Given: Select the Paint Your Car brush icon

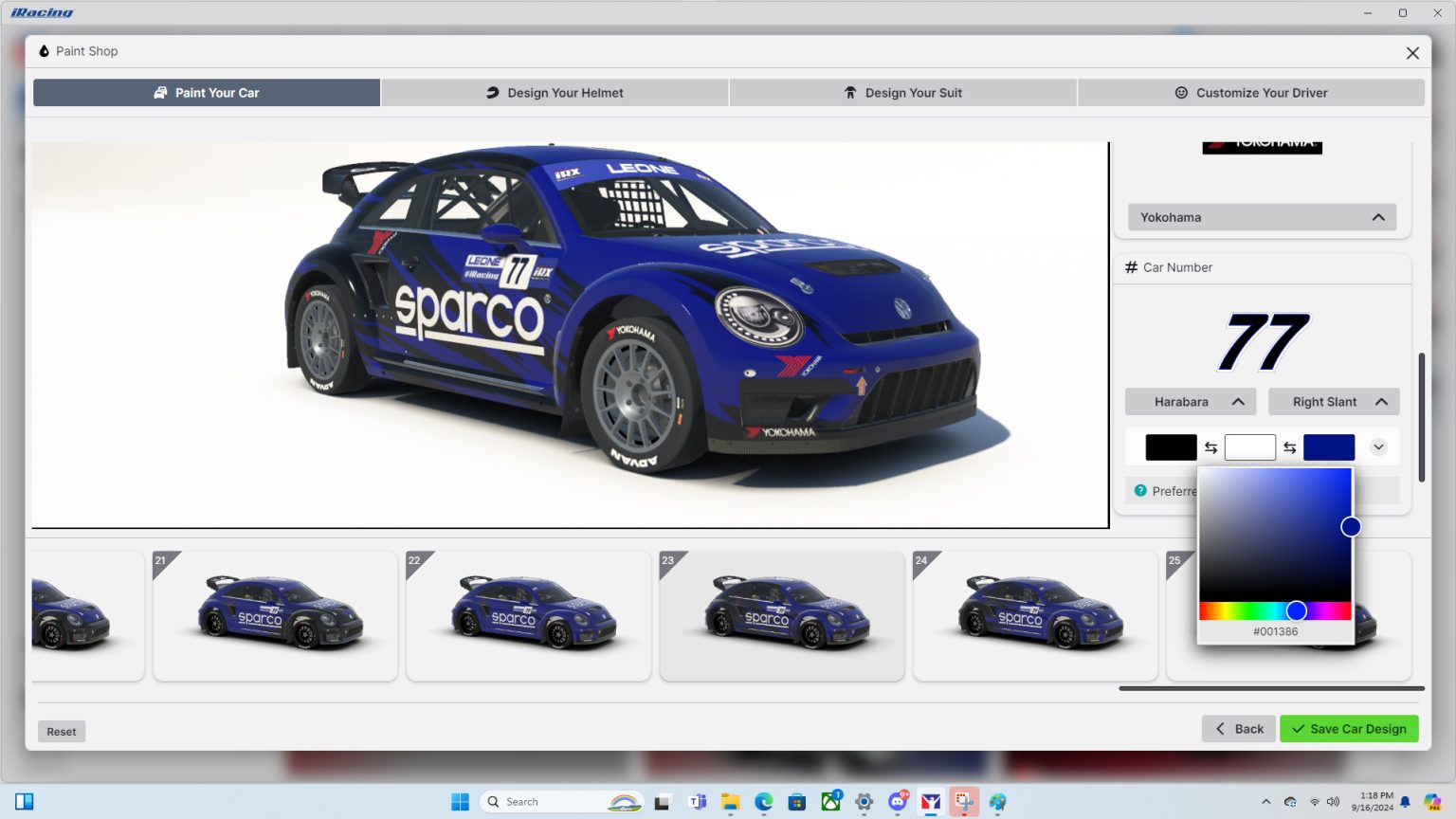Looking at the screenshot, I should 161,92.
